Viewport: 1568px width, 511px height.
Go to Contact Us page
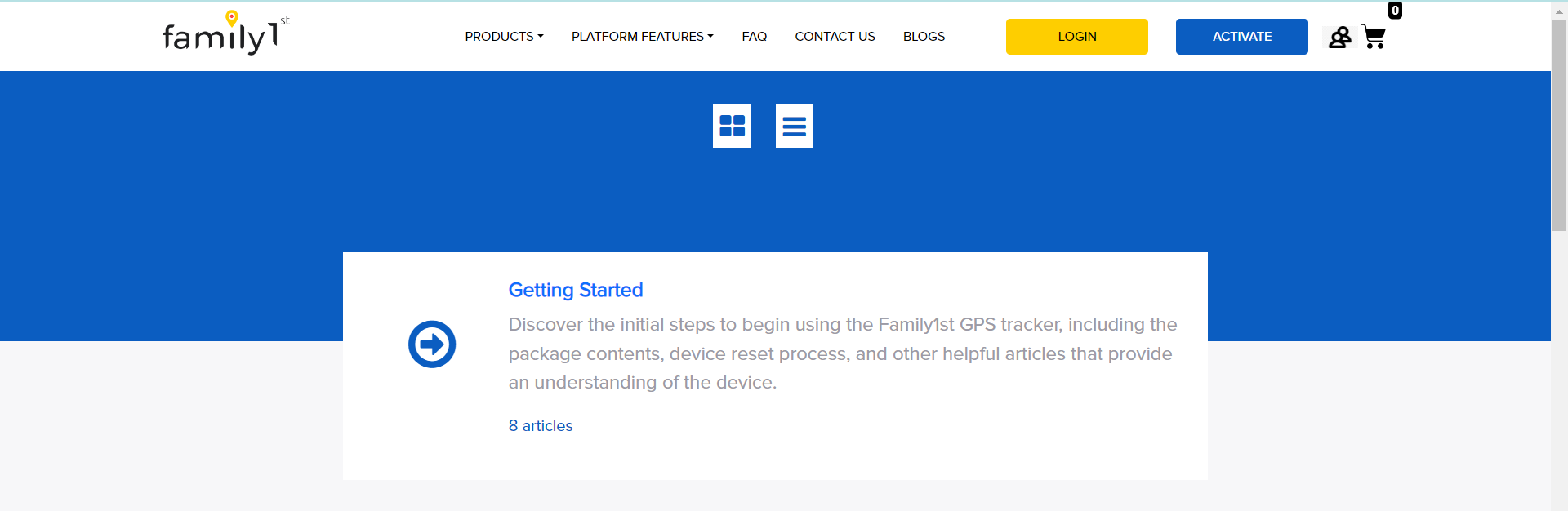click(x=835, y=37)
